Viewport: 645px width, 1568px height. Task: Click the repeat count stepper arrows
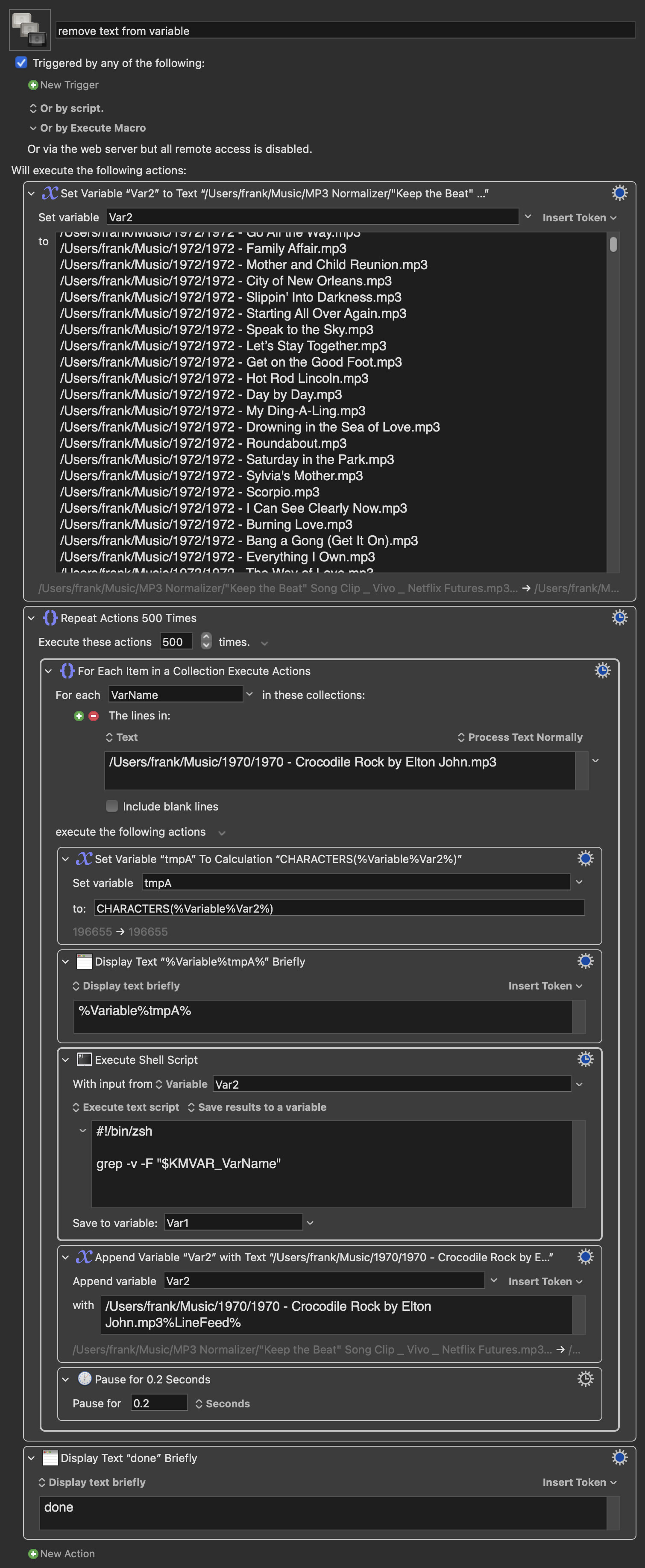[x=206, y=641]
